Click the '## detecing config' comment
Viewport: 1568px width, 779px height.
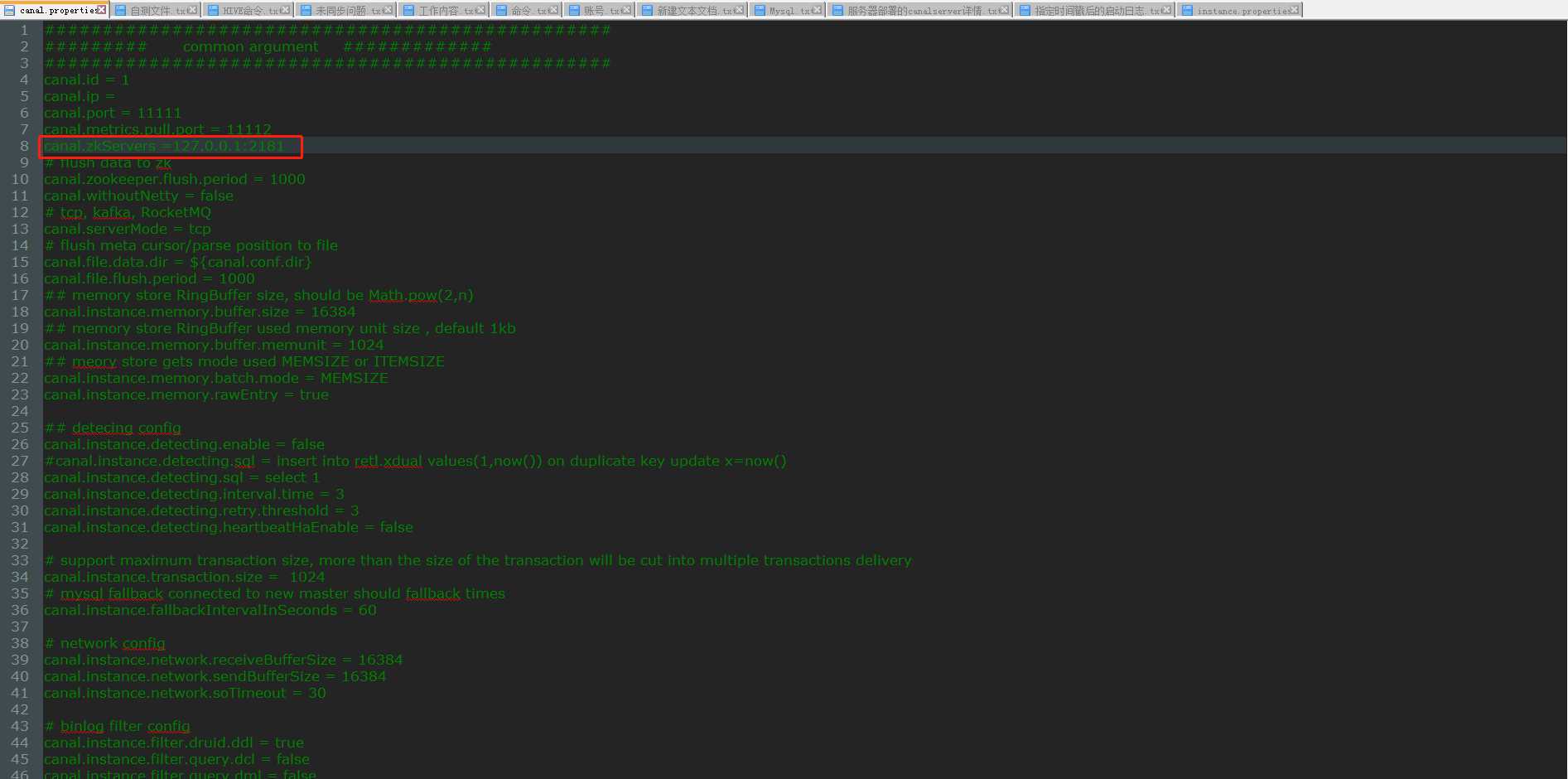pyautogui.click(x=113, y=428)
